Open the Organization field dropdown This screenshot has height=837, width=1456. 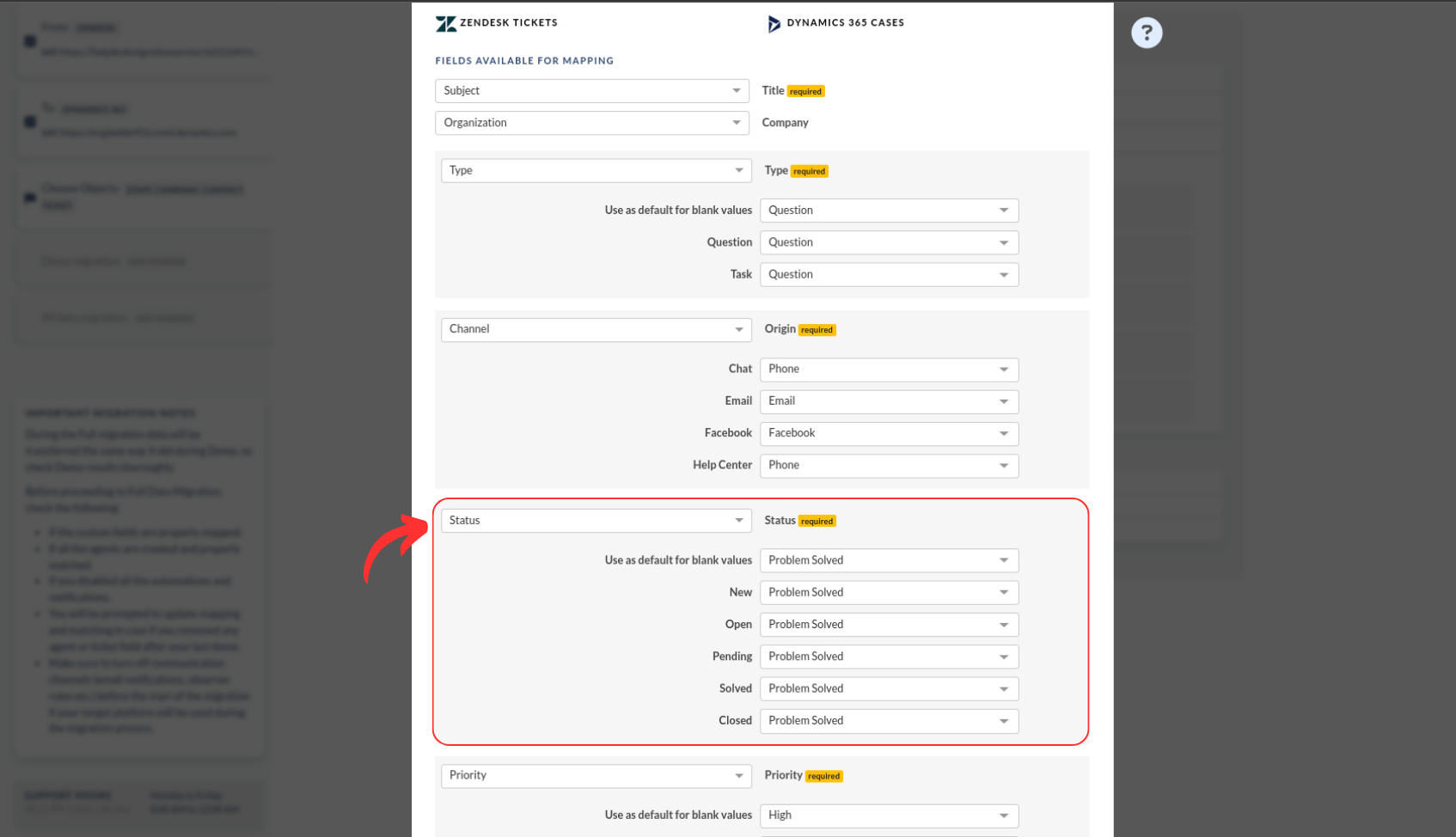pos(591,123)
